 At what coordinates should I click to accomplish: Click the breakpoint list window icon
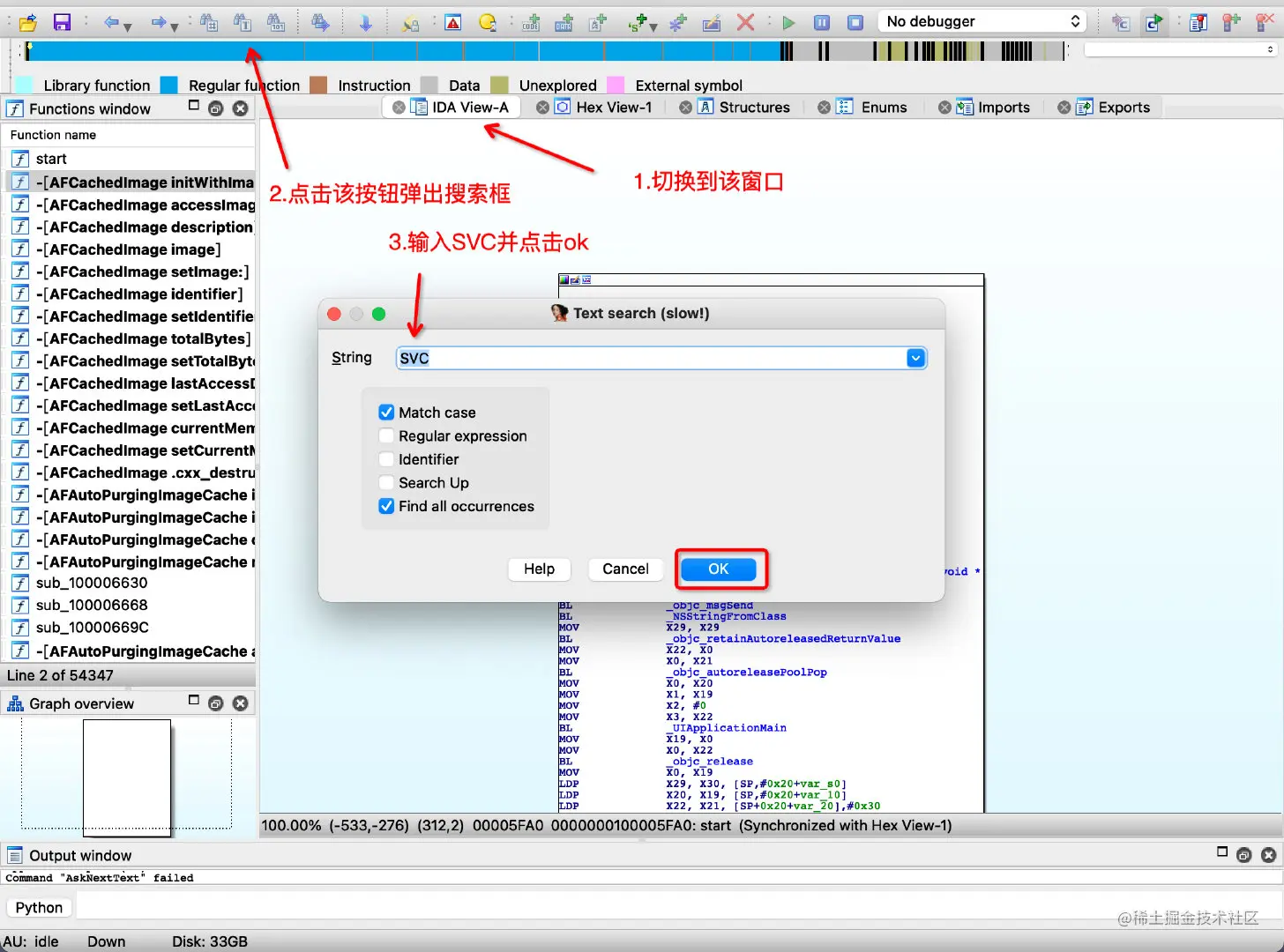[x=1198, y=22]
